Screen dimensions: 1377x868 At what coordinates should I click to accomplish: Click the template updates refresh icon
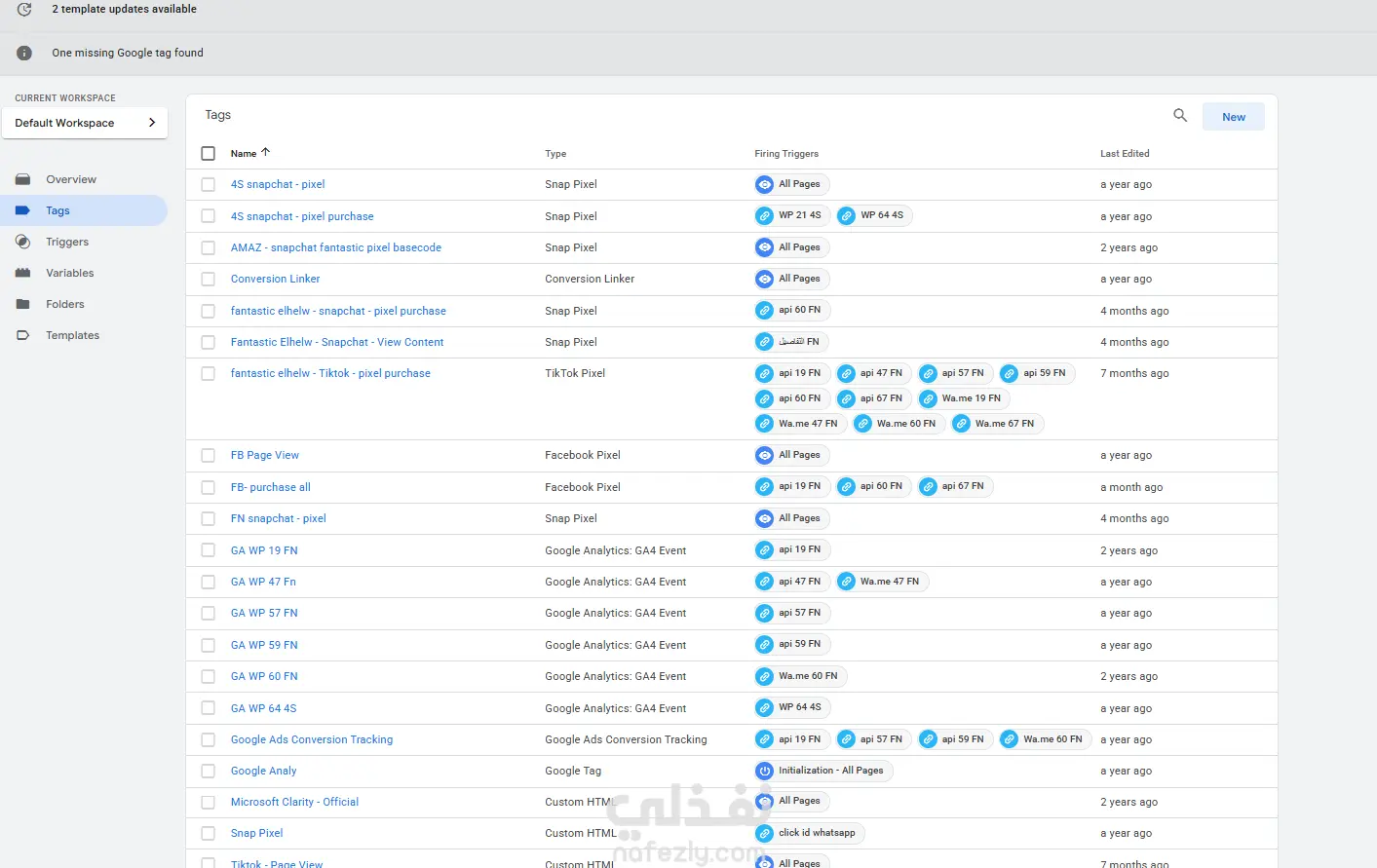(24, 10)
